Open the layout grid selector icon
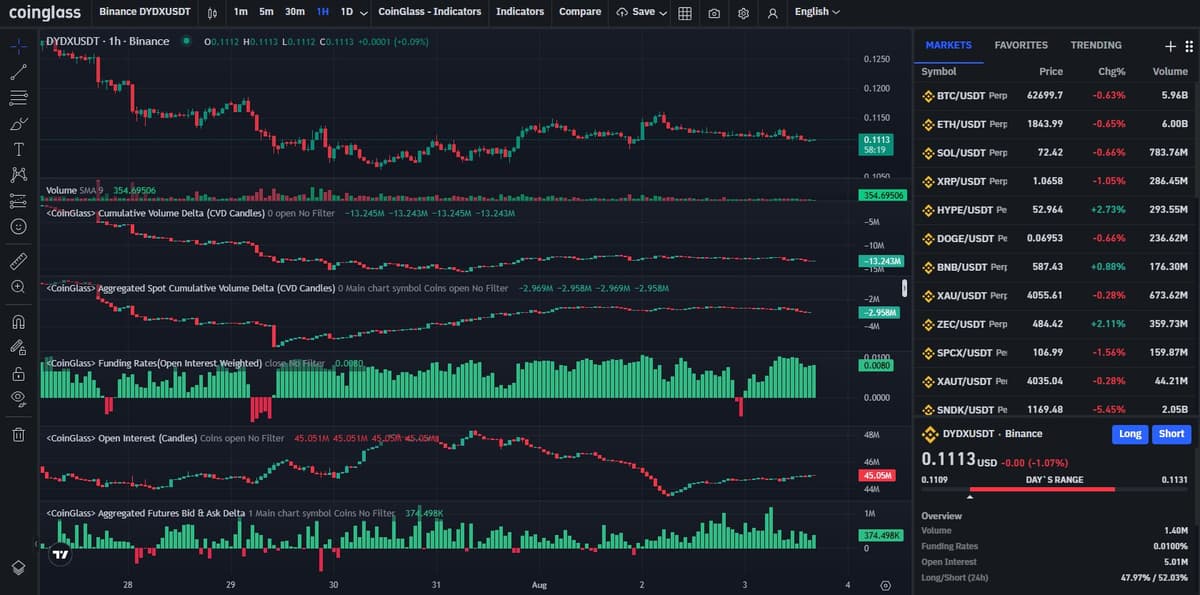Screen dimensions: 1200x595 click(x=685, y=12)
